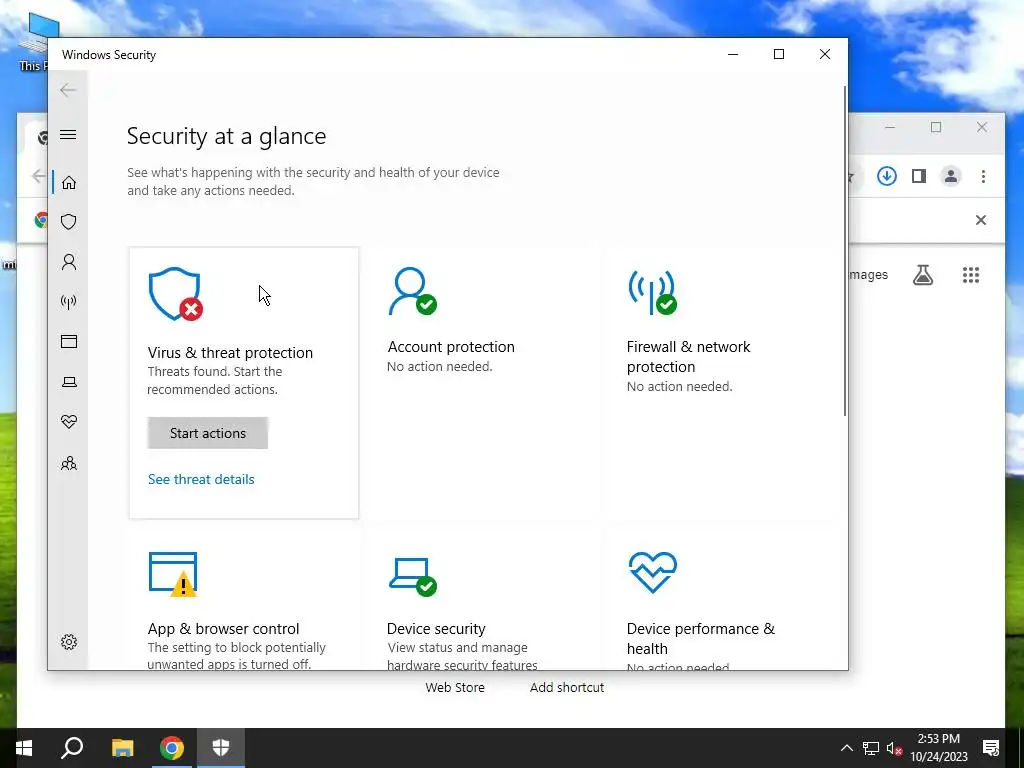Viewport: 1024px width, 768px height.
Task: Click Start actions button
Action: [208, 433]
